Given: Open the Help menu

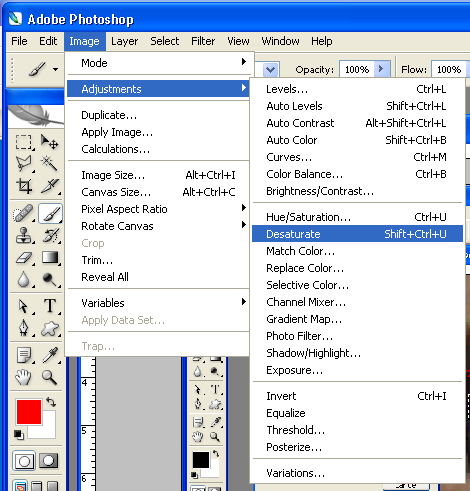Looking at the screenshot, I should (321, 41).
